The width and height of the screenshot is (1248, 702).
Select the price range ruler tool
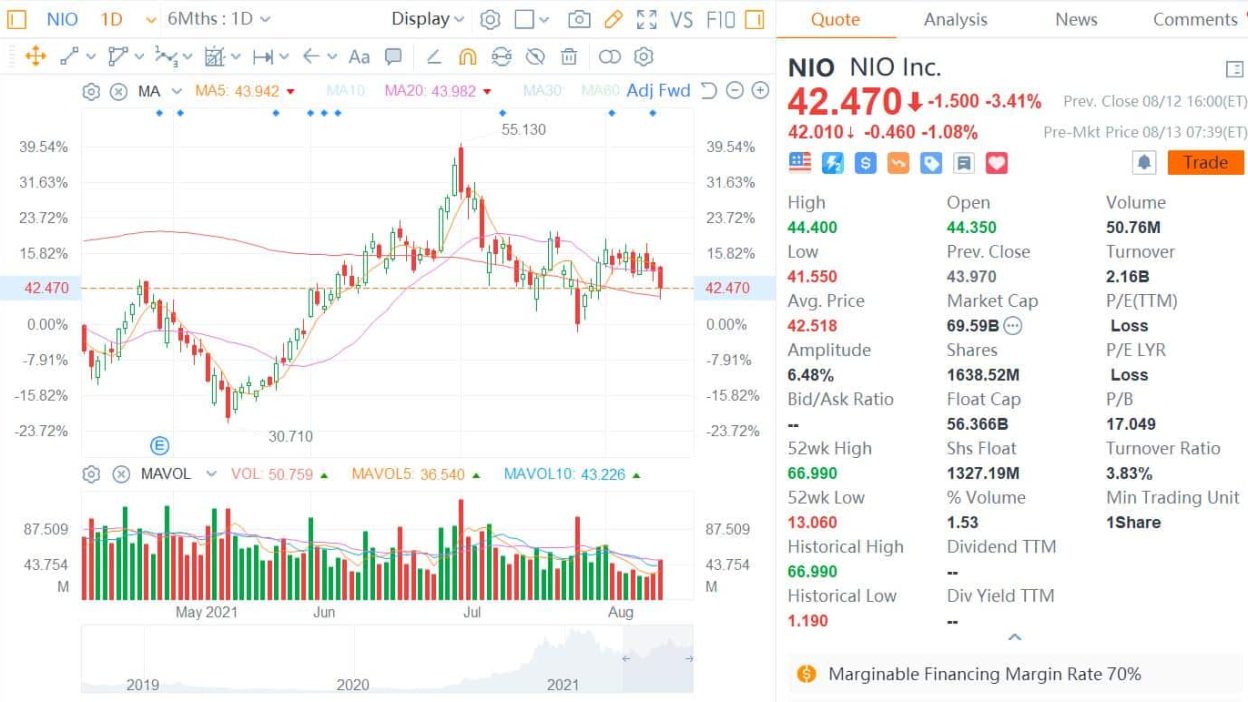click(x=263, y=57)
